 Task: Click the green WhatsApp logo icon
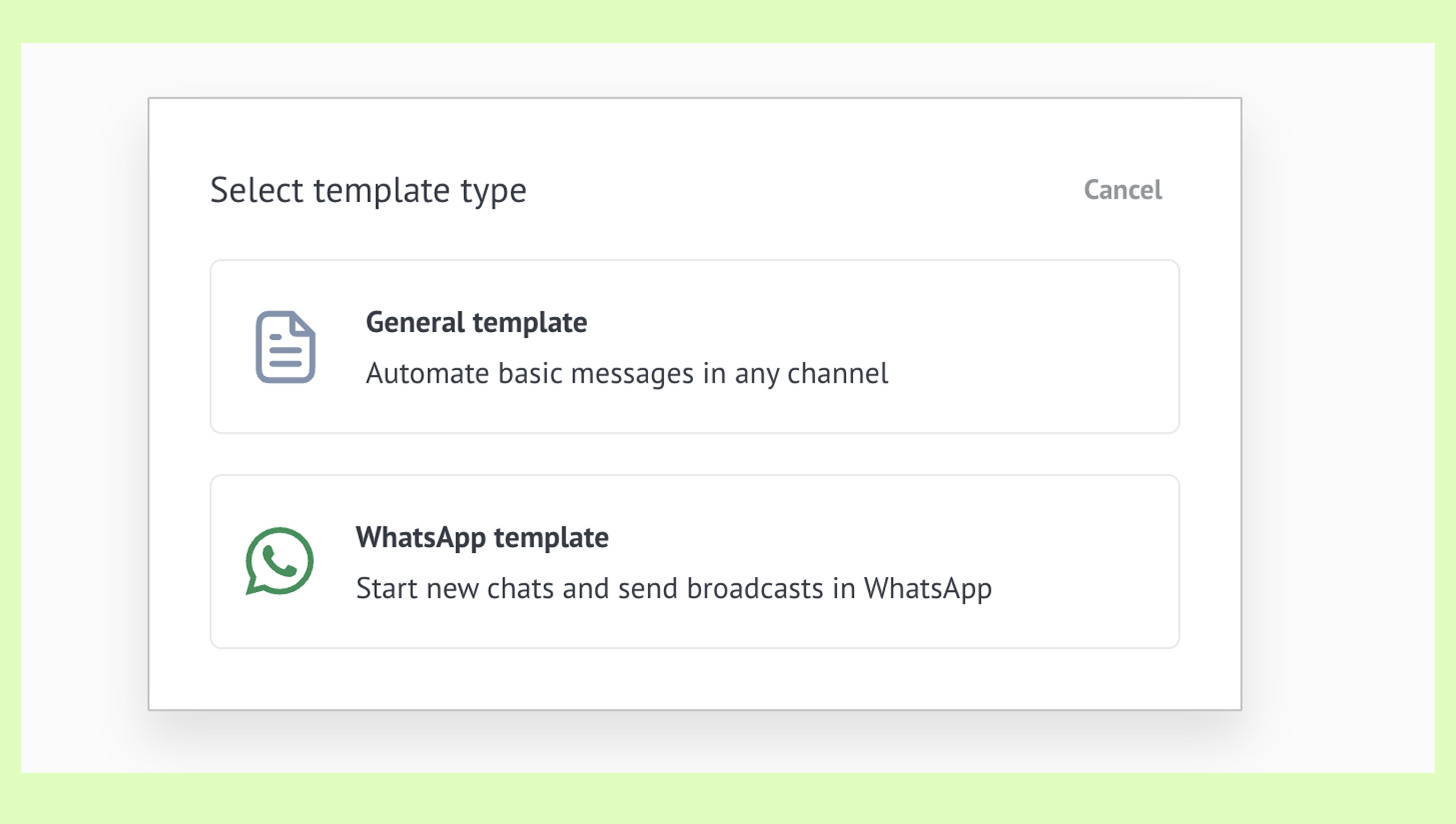point(279,561)
